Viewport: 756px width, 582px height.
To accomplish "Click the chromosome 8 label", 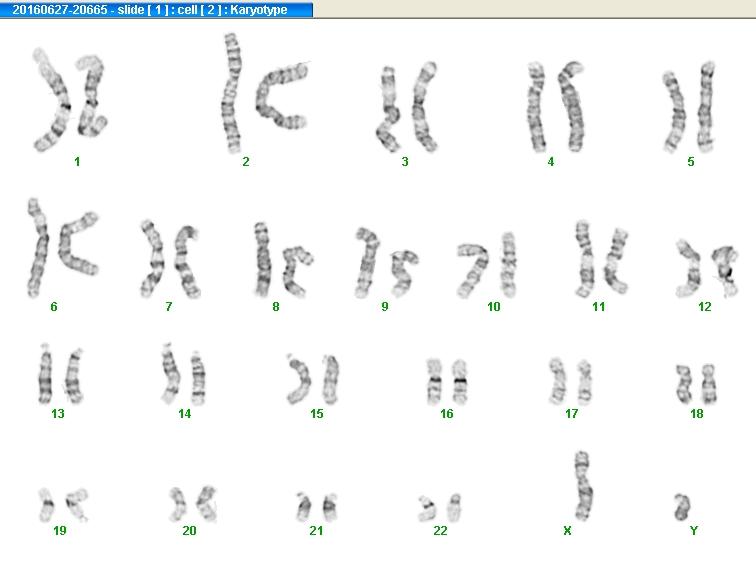I will coord(276,307).
